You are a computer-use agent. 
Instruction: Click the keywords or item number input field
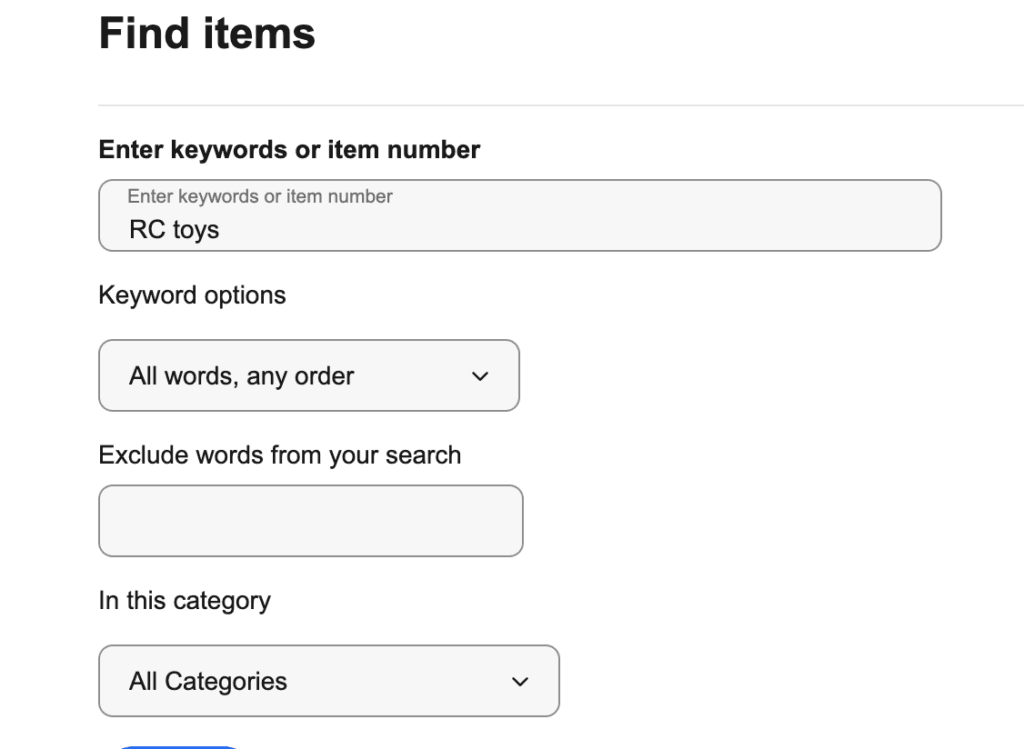[520, 215]
